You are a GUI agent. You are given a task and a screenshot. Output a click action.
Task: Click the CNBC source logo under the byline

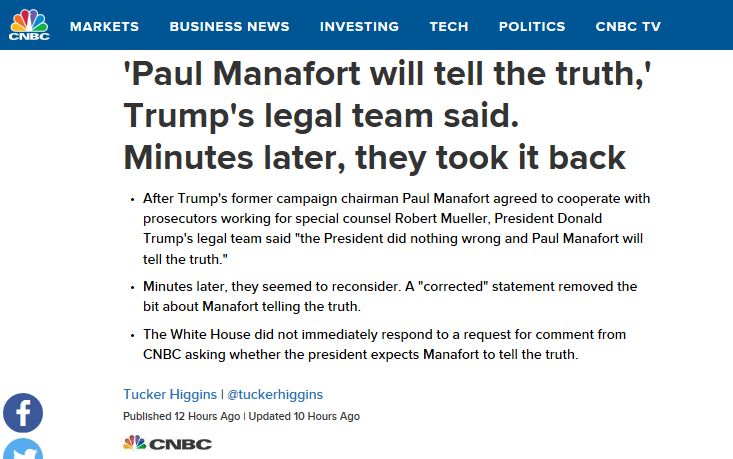tap(167, 443)
